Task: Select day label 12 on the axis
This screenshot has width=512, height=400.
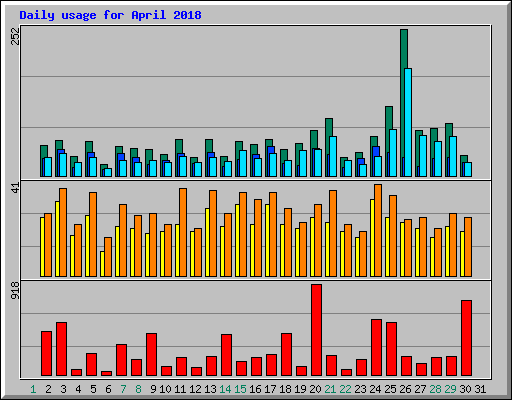Action: (195, 389)
